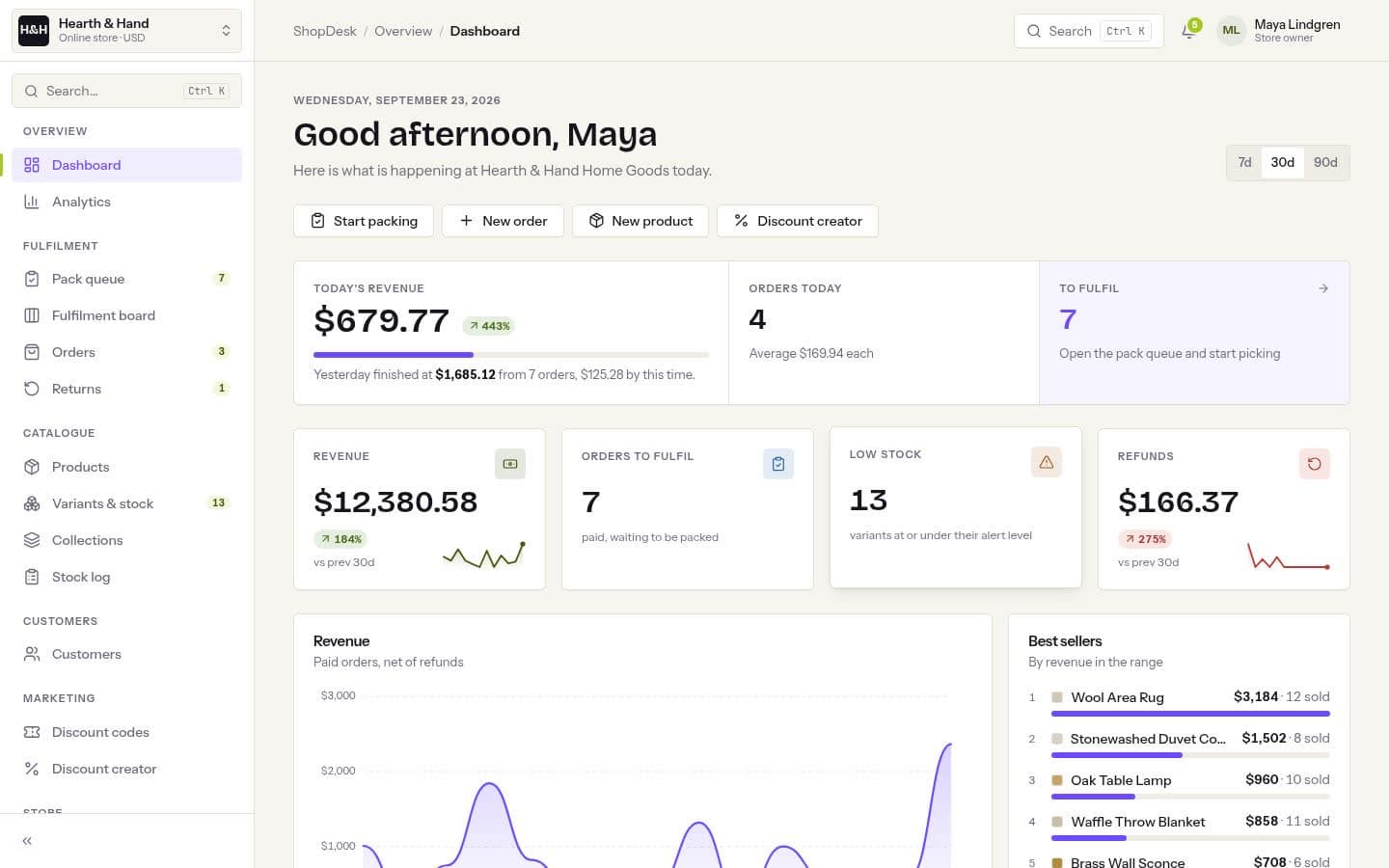This screenshot has width=1389, height=868.
Task: Open Stock log in sidebar
Action: [x=126, y=577]
